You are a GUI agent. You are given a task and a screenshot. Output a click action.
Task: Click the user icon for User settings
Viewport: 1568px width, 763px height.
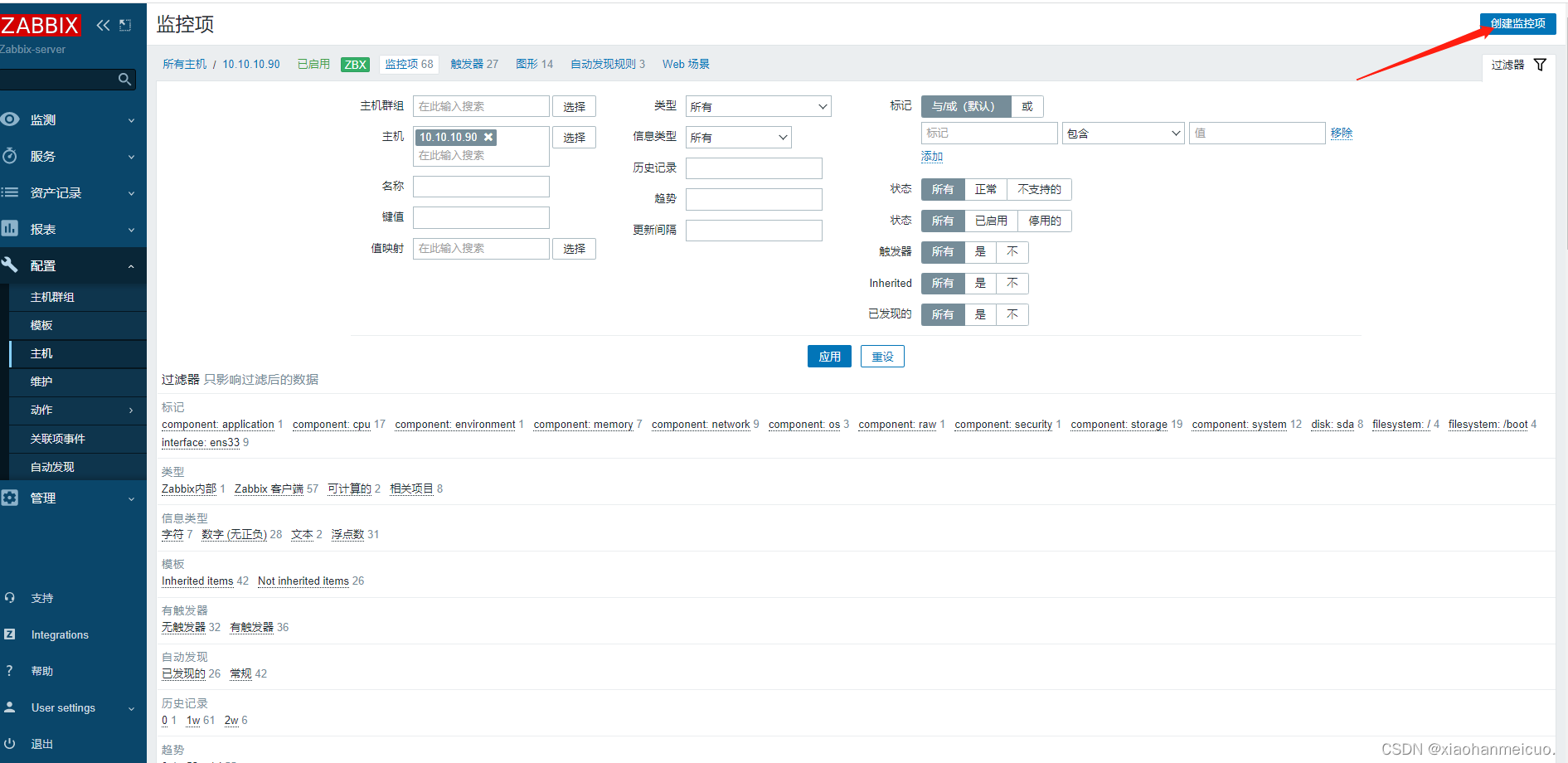click(x=10, y=707)
